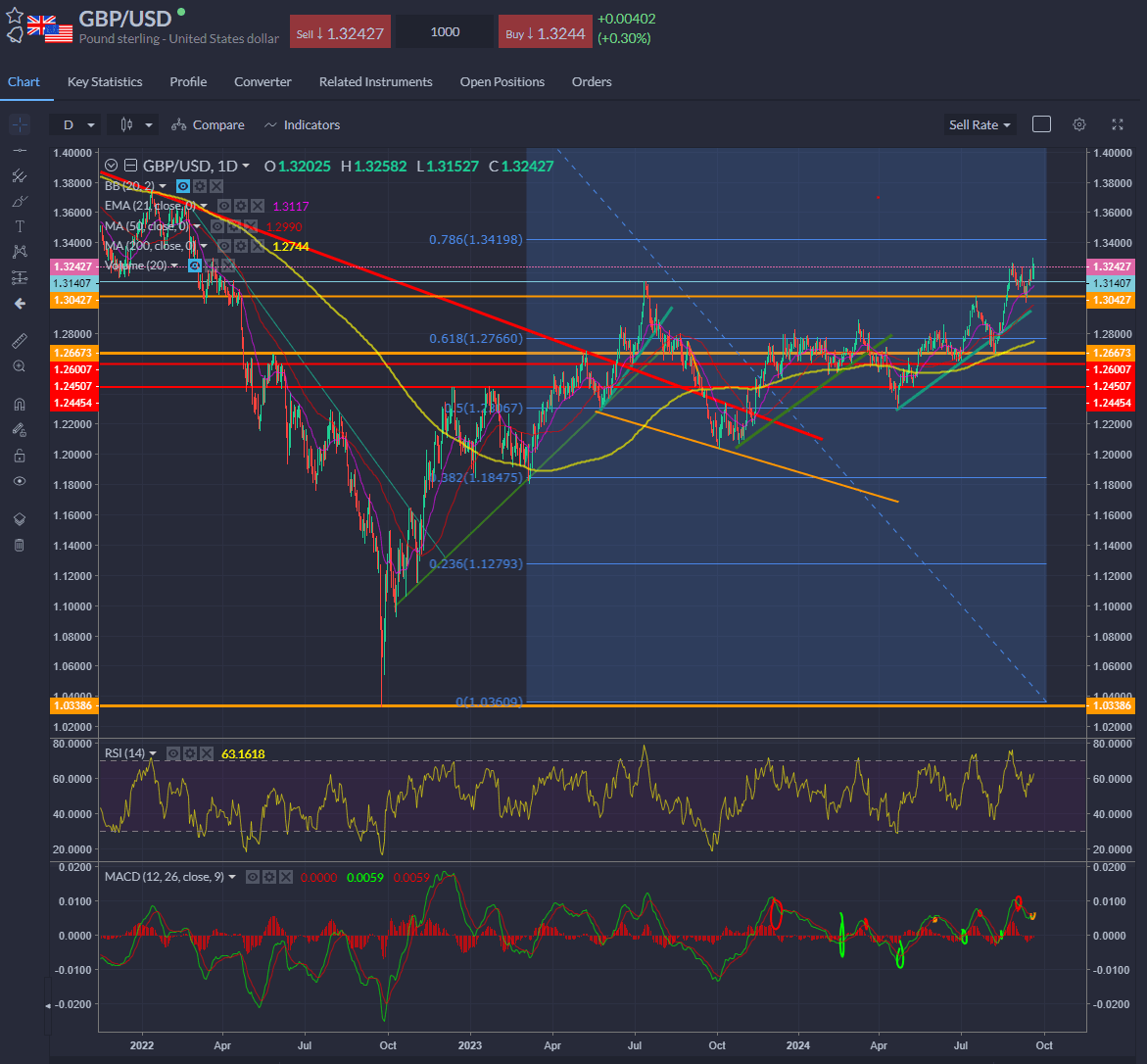Screen dimensions: 1147x1064
Task: Enter fullscreen chart mode
Action: coord(1118,124)
